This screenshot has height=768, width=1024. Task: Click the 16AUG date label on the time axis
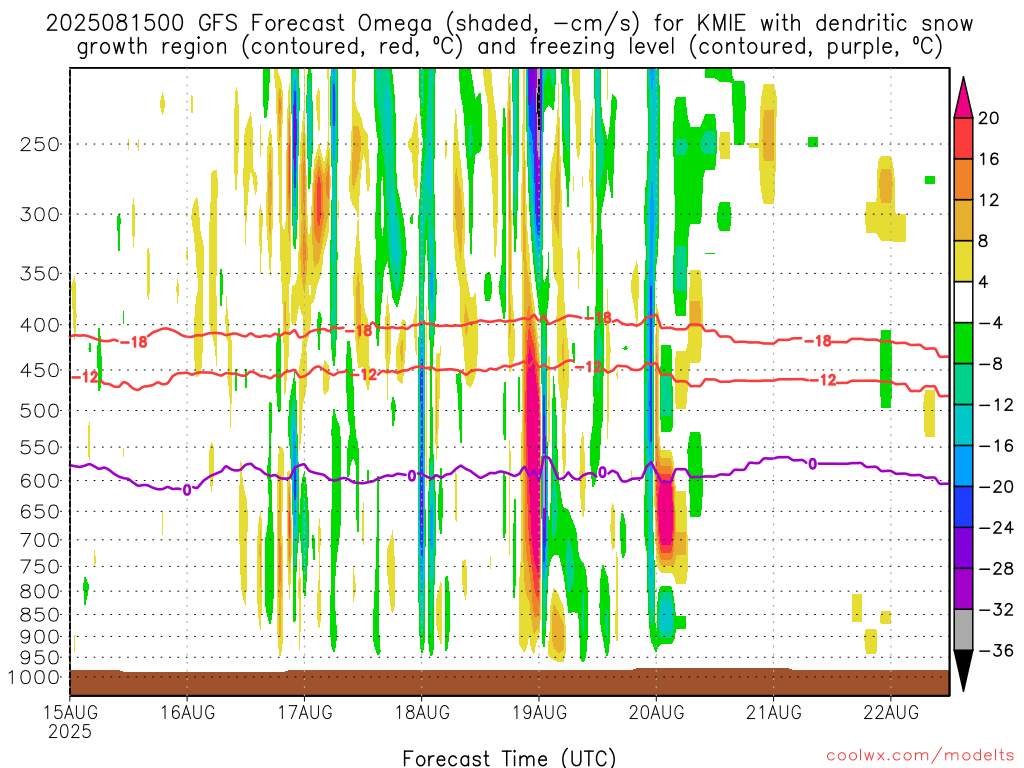tap(187, 712)
